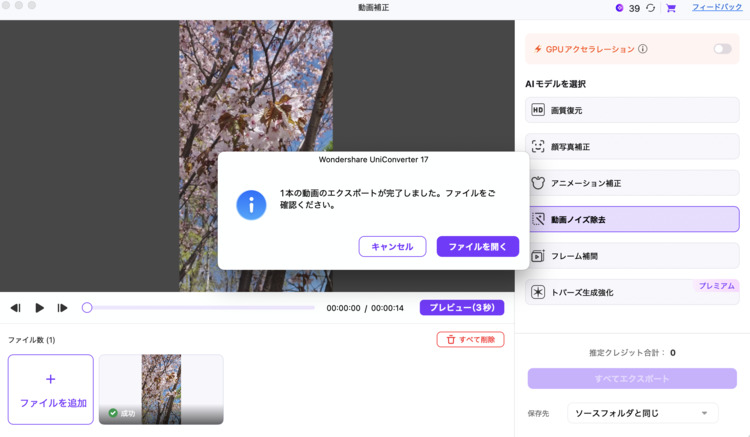Click the green 成功 check icon
The image size is (750, 437).
pyautogui.click(x=113, y=413)
